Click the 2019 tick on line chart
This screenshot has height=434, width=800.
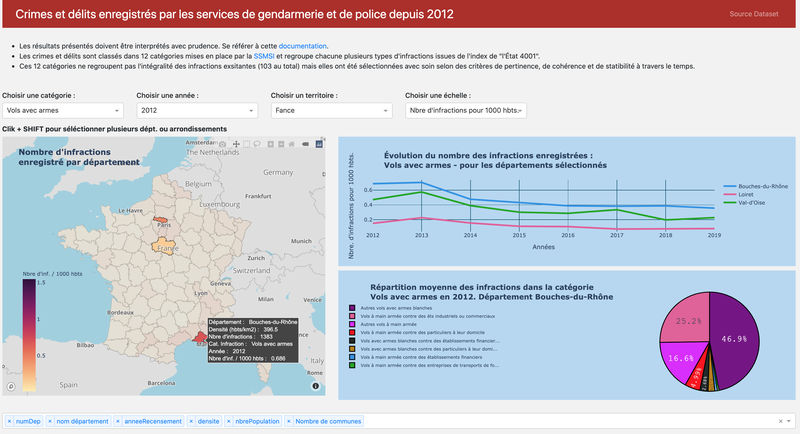click(x=714, y=235)
